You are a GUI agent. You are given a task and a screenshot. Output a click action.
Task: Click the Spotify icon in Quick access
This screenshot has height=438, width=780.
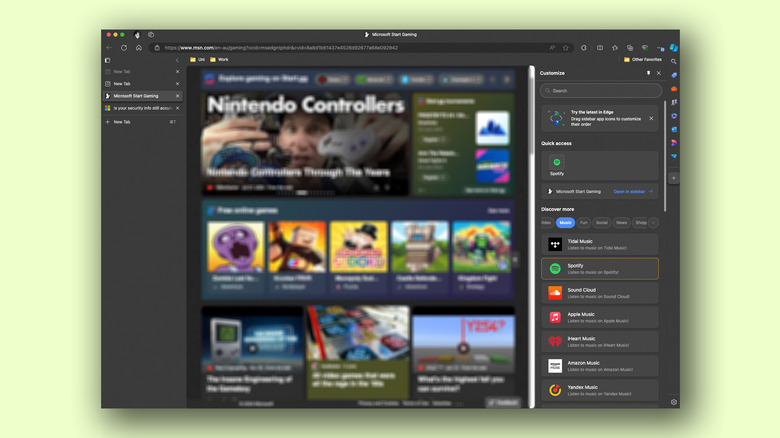557,162
